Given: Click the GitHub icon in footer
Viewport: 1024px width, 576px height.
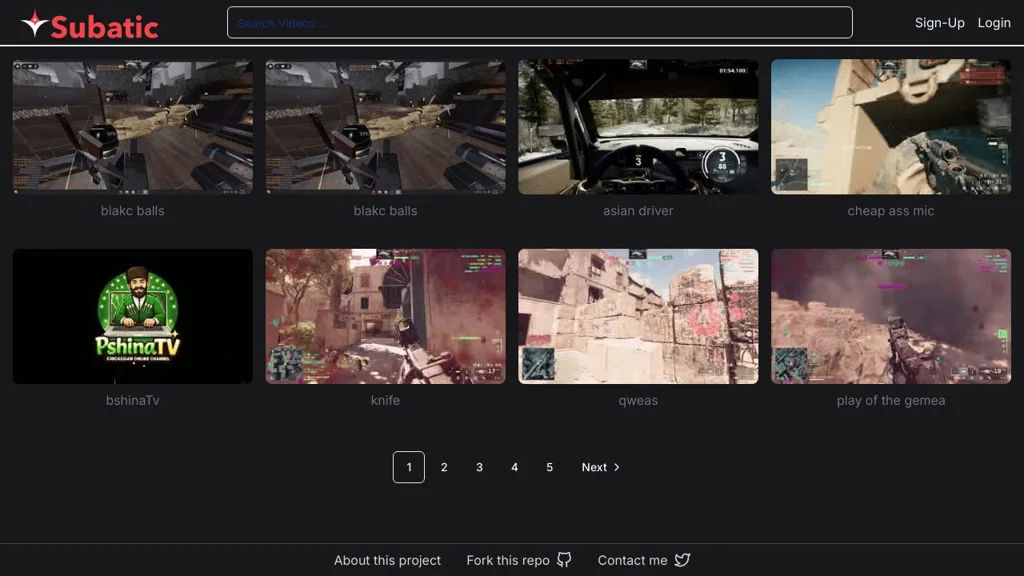Looking at the screenshot, I should tap(564, 560).
